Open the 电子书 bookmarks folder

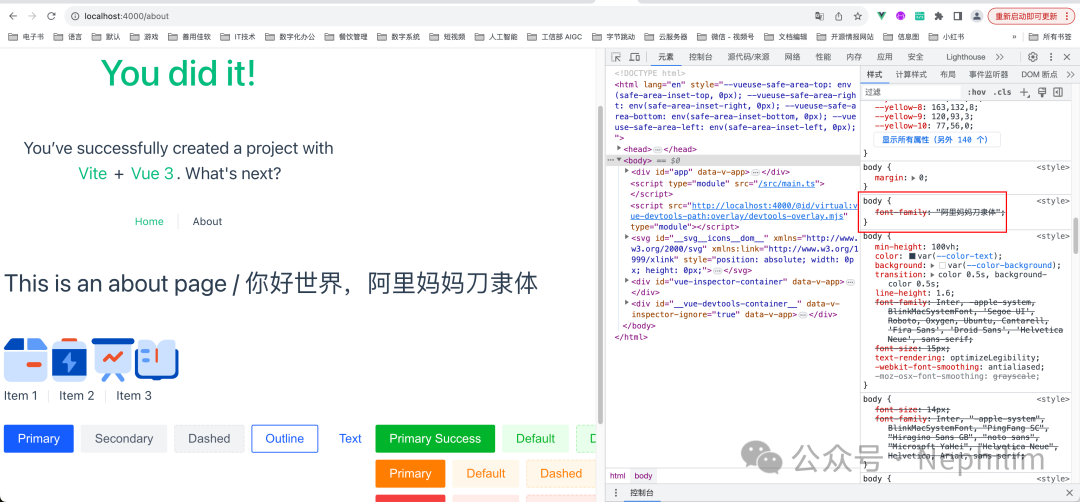(26, 36)
